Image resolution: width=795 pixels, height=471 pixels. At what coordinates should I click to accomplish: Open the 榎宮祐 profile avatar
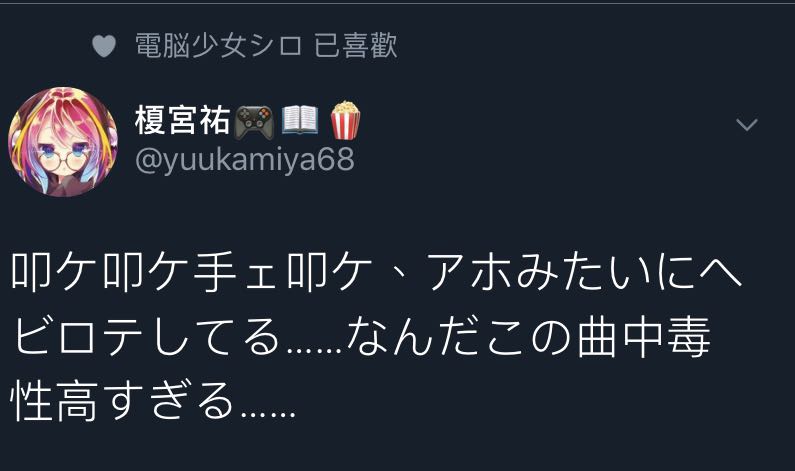click(x=63, y=141)
